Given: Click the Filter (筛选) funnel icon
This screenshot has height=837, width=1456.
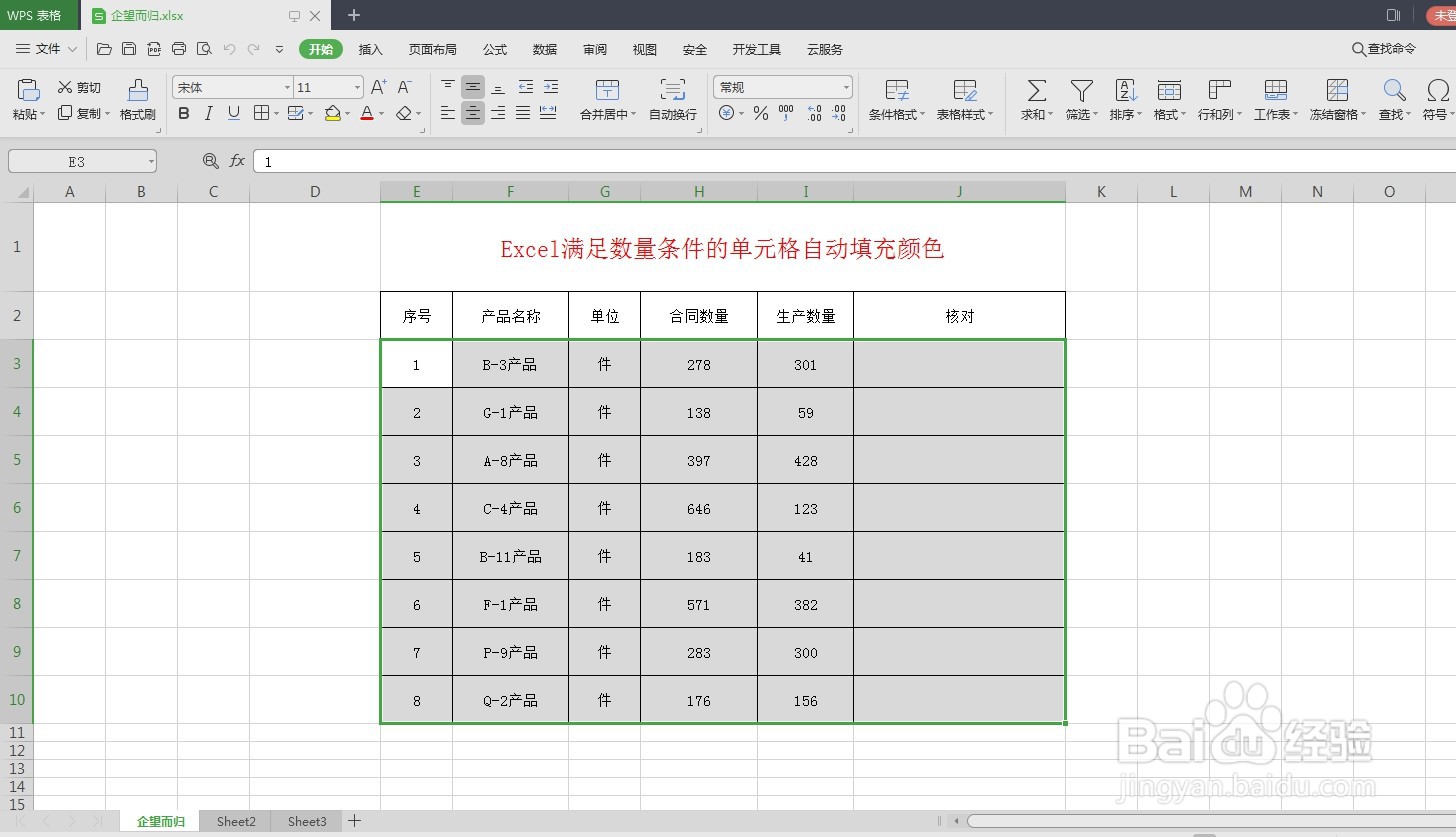Looking at the screenshot, I should click(x=1081, y=91).
